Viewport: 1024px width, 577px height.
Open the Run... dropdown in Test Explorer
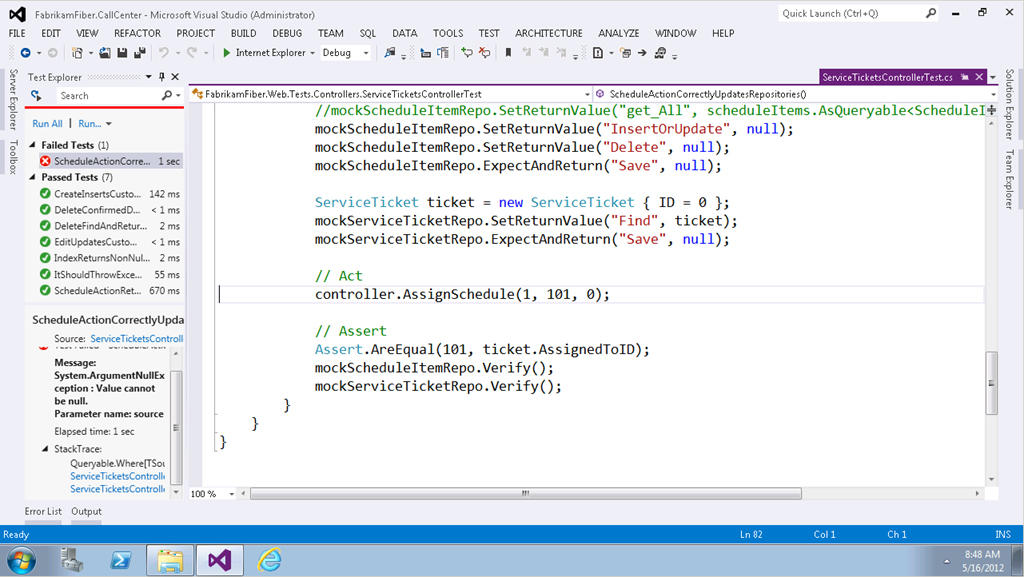pos(95,123)
